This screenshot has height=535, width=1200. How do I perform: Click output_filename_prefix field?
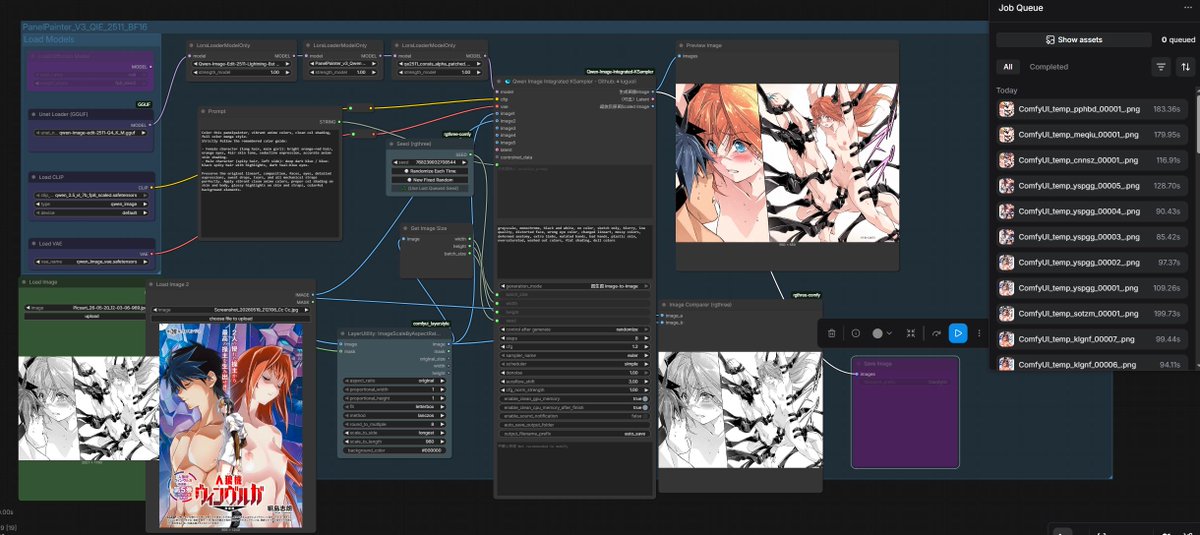(x=575, y=434)
